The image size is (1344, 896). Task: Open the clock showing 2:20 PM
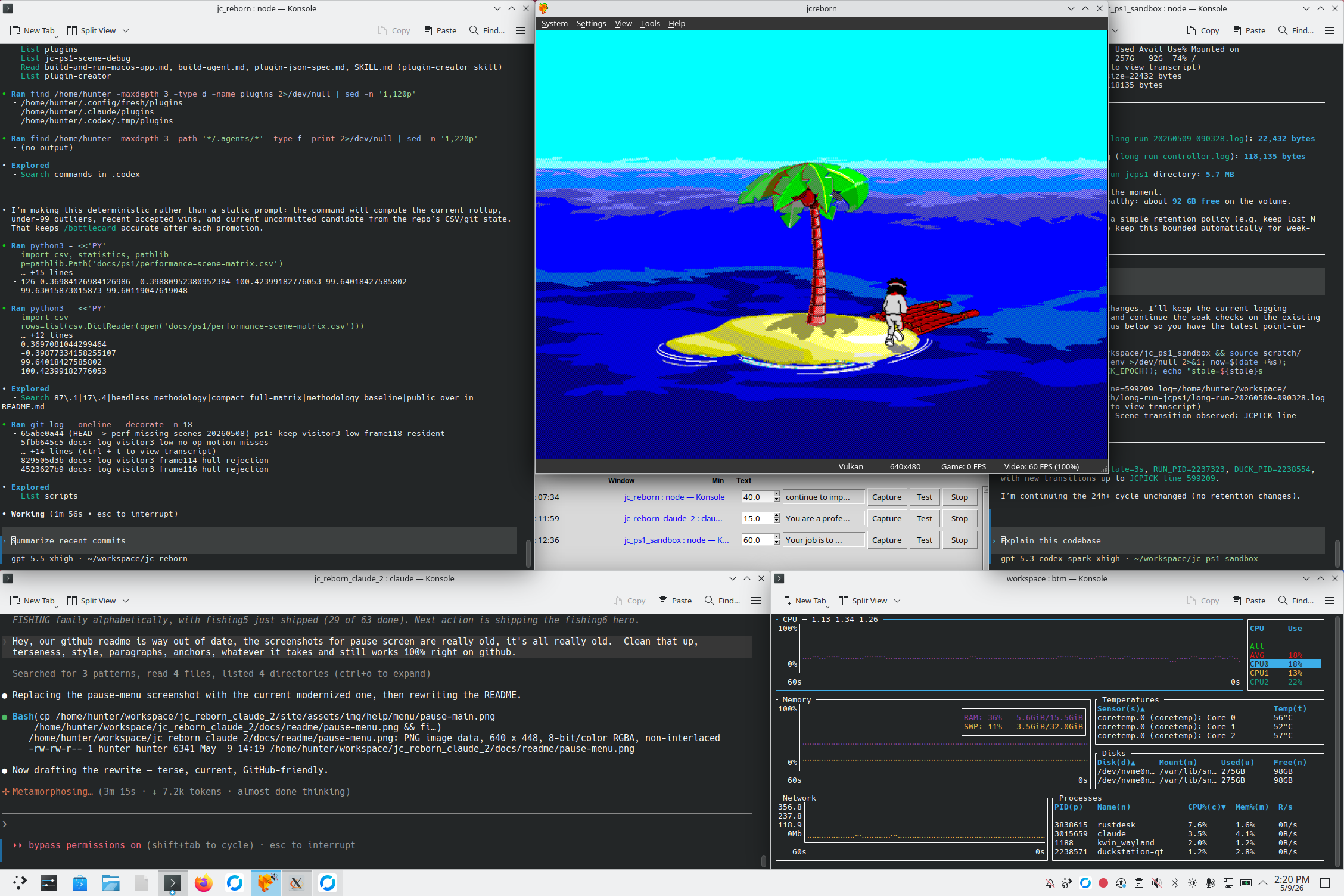(x=1292, y=883)
